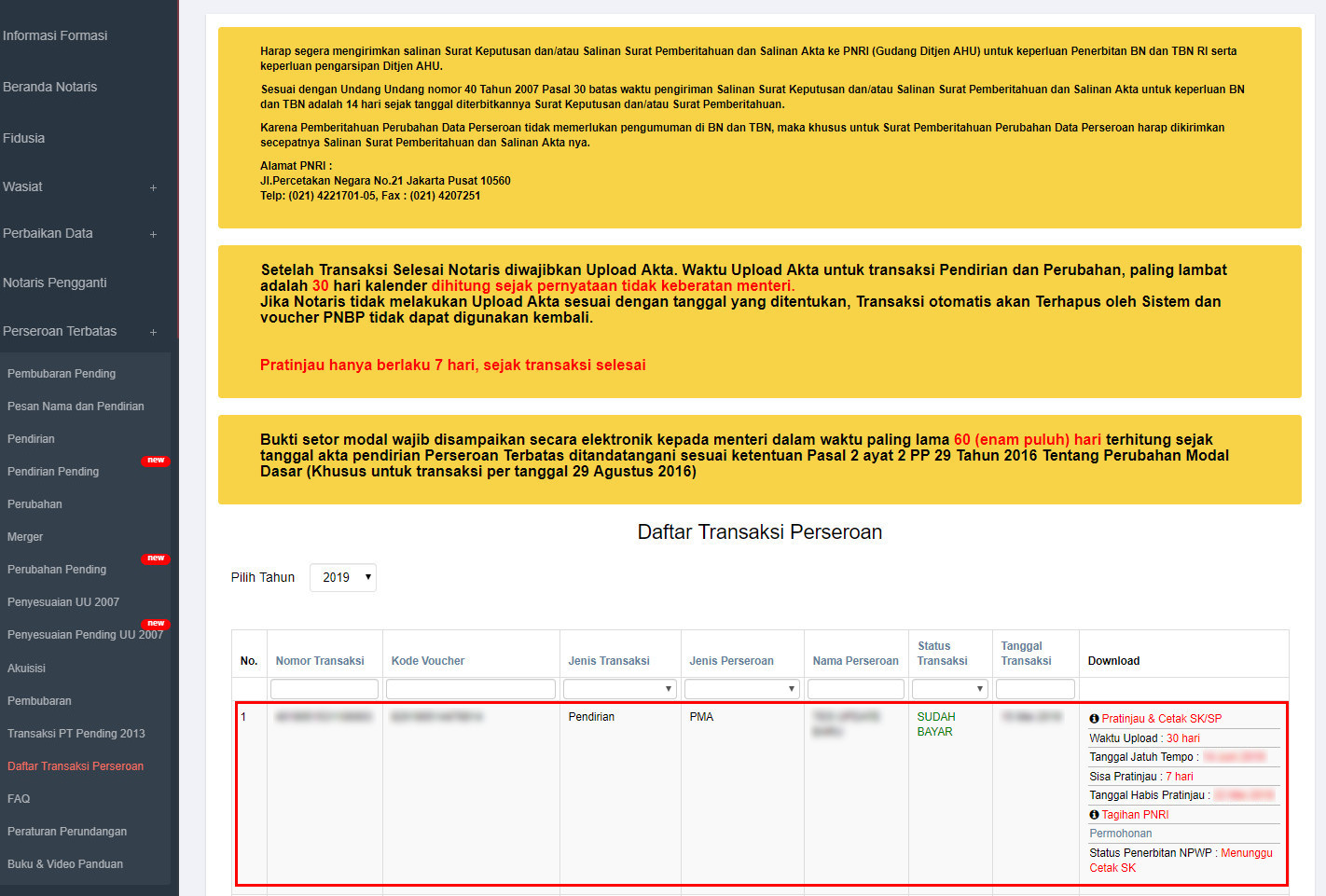Select Merger submenu item

[25, 537]
